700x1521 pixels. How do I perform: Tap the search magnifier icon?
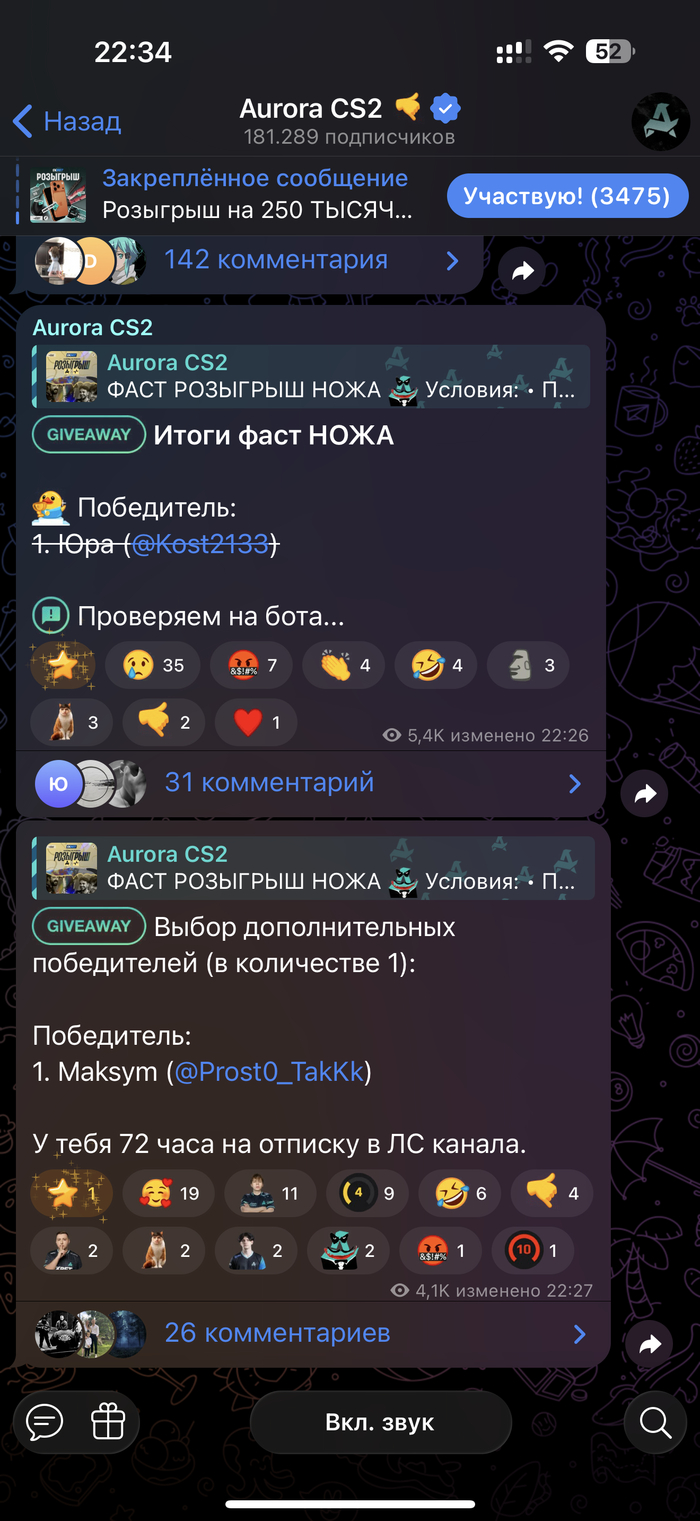656,1421
